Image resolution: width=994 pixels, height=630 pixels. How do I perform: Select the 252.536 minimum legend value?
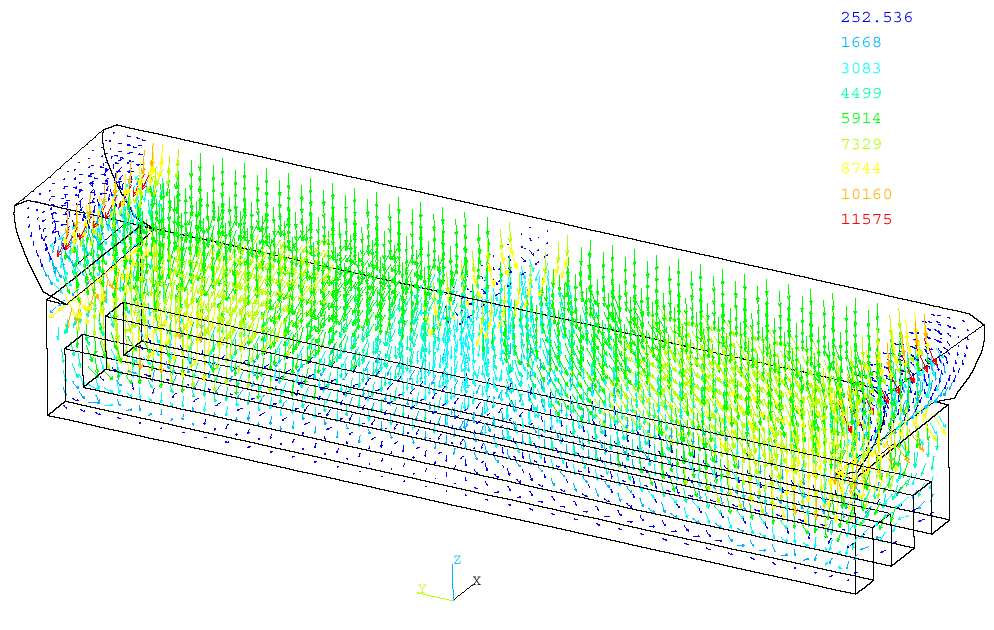point(876,17)
